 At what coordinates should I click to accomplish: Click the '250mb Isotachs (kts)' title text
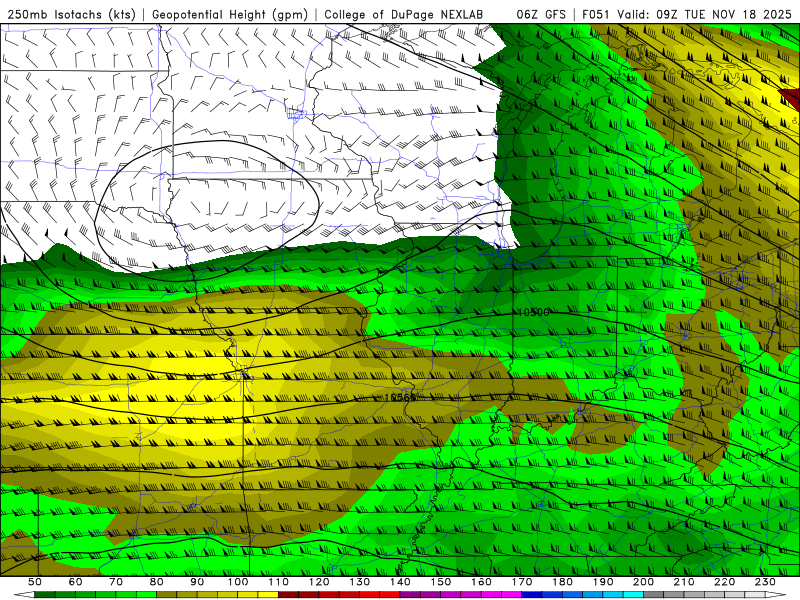[71, 14]
